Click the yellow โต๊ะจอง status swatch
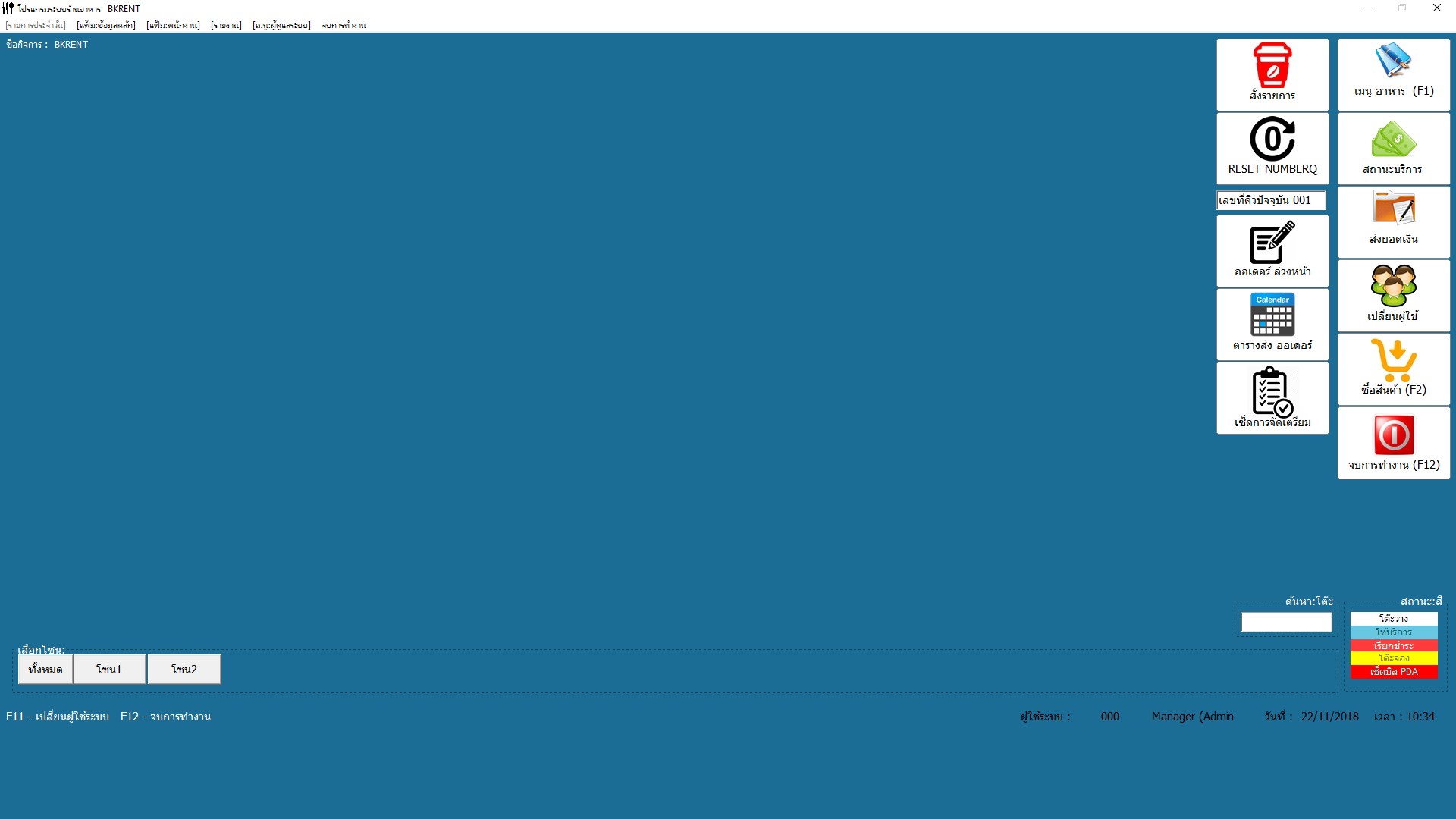Image resolution: width=1456 pixels, height=819 pixels. pos(1394,658)
